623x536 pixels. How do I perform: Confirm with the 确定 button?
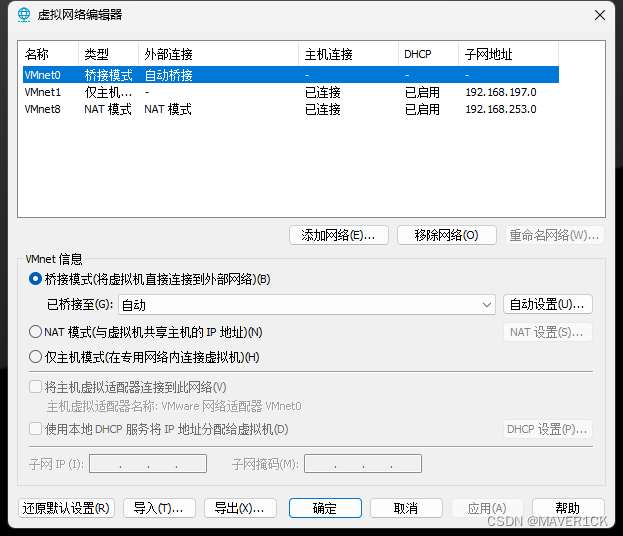pos(325,508)
